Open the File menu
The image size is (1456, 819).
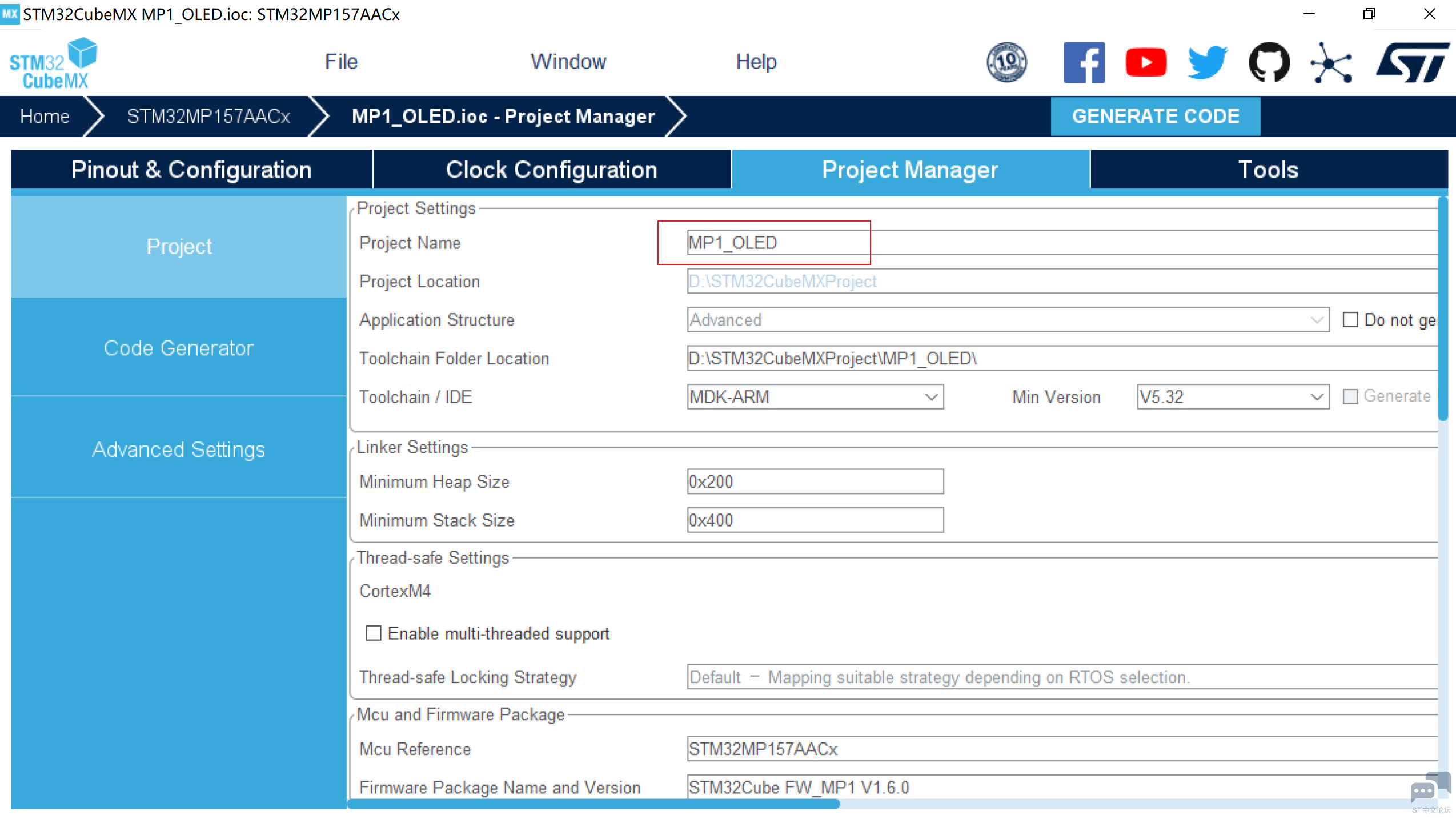point(342,62)
